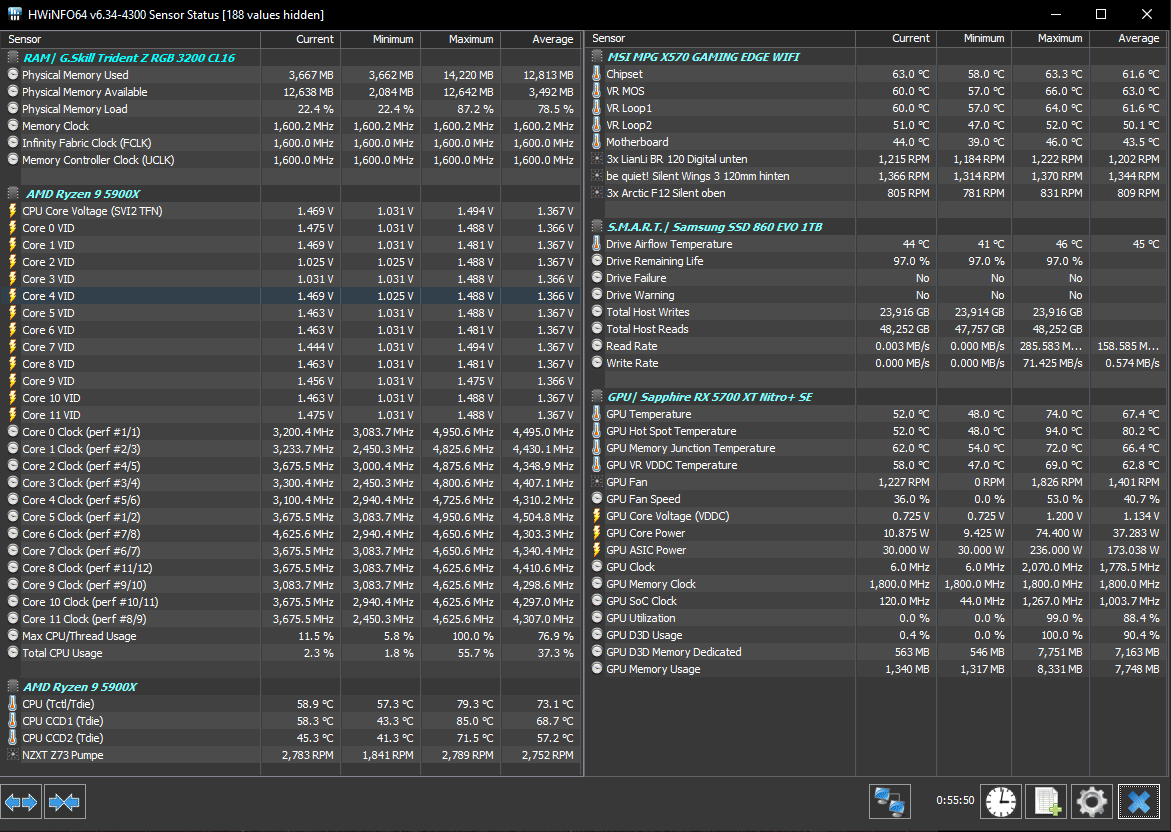
Task: Select the Drive Remaining Life row
Action: point(876,261)
